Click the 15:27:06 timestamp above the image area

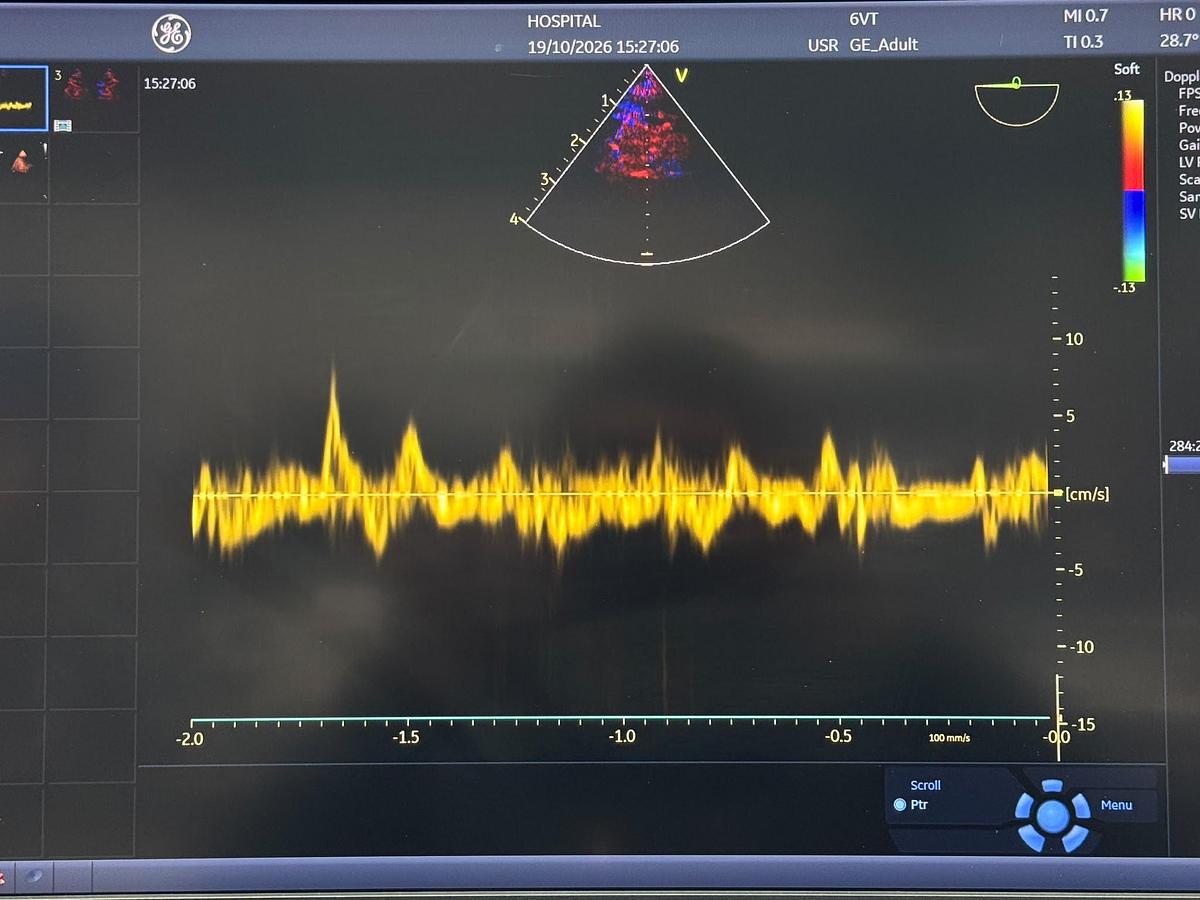(170, 84)
